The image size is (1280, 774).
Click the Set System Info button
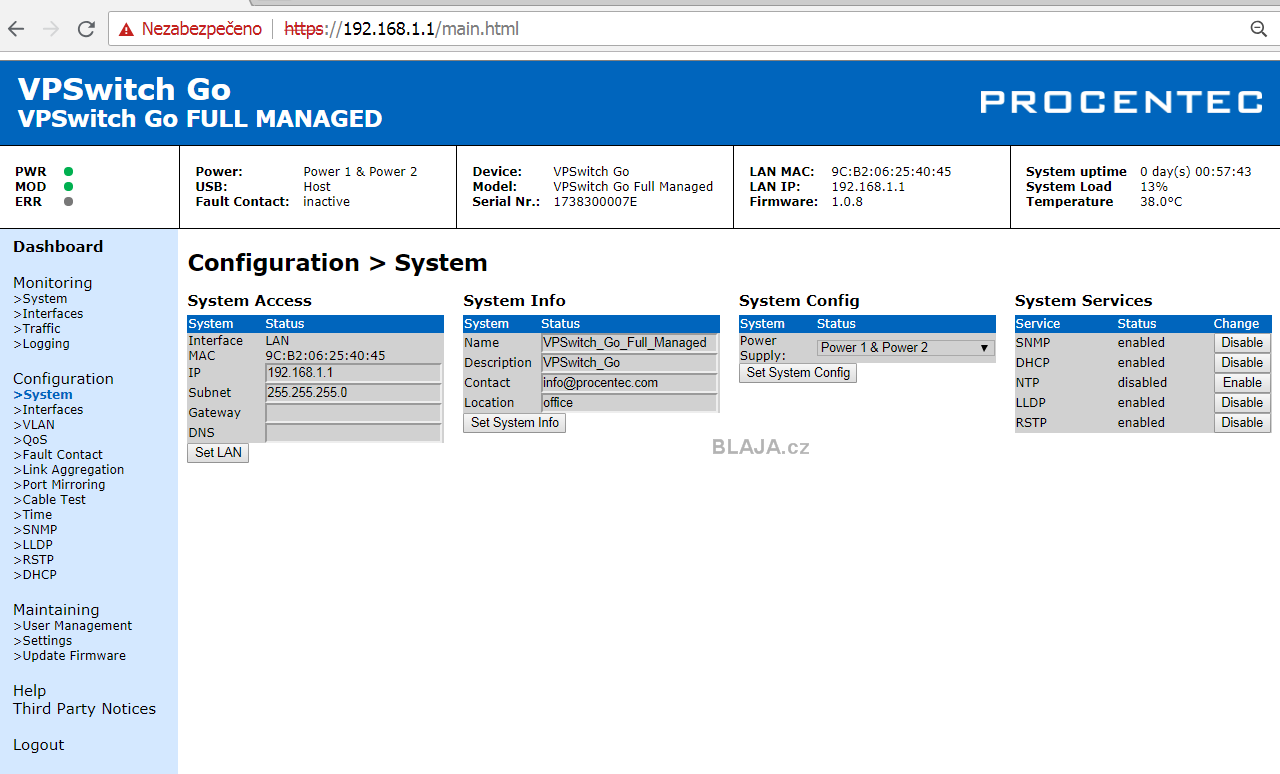coord(515,423)
